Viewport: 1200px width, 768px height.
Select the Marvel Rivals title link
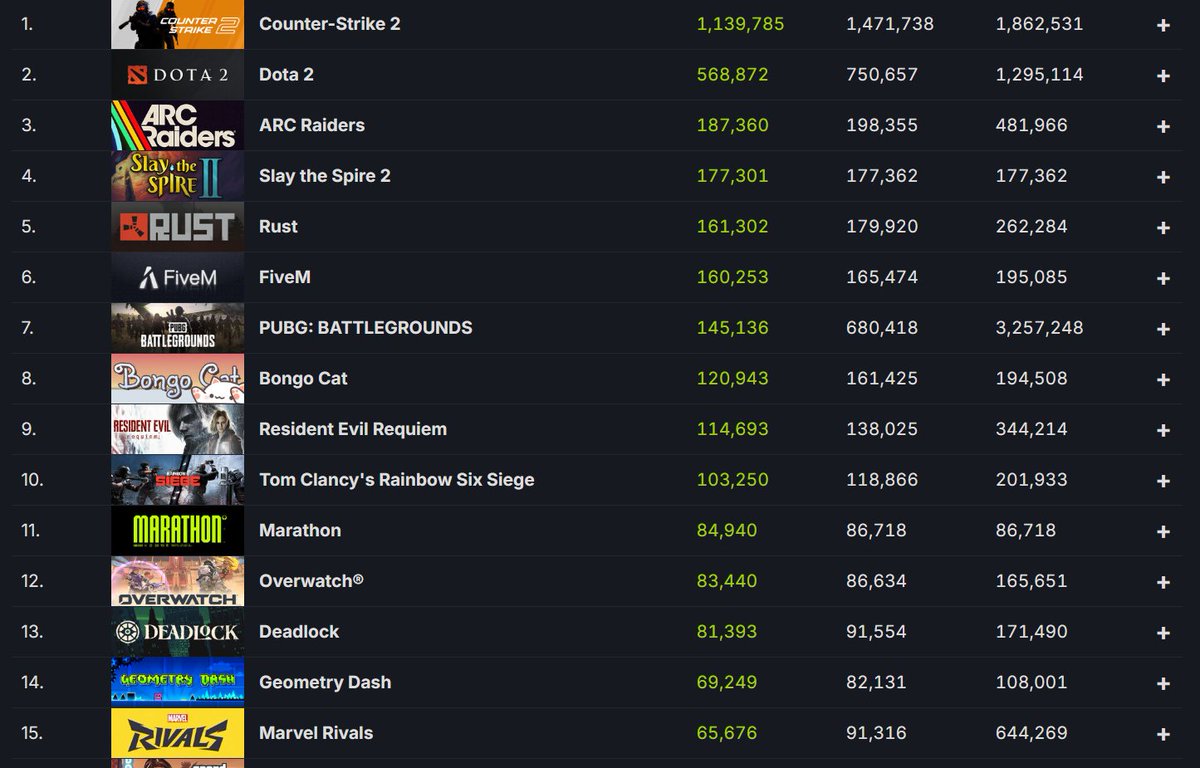316,733
